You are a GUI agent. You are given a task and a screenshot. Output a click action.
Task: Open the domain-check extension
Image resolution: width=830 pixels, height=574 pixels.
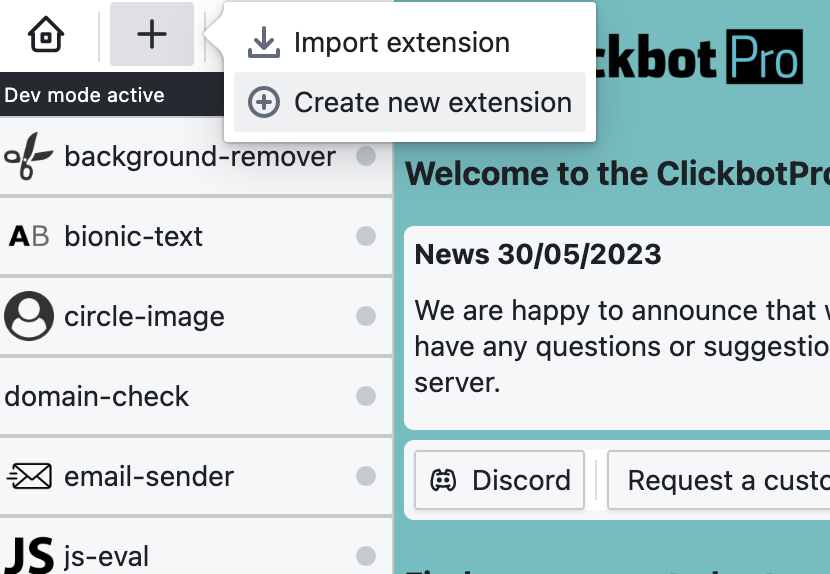[x=196, y=396]
